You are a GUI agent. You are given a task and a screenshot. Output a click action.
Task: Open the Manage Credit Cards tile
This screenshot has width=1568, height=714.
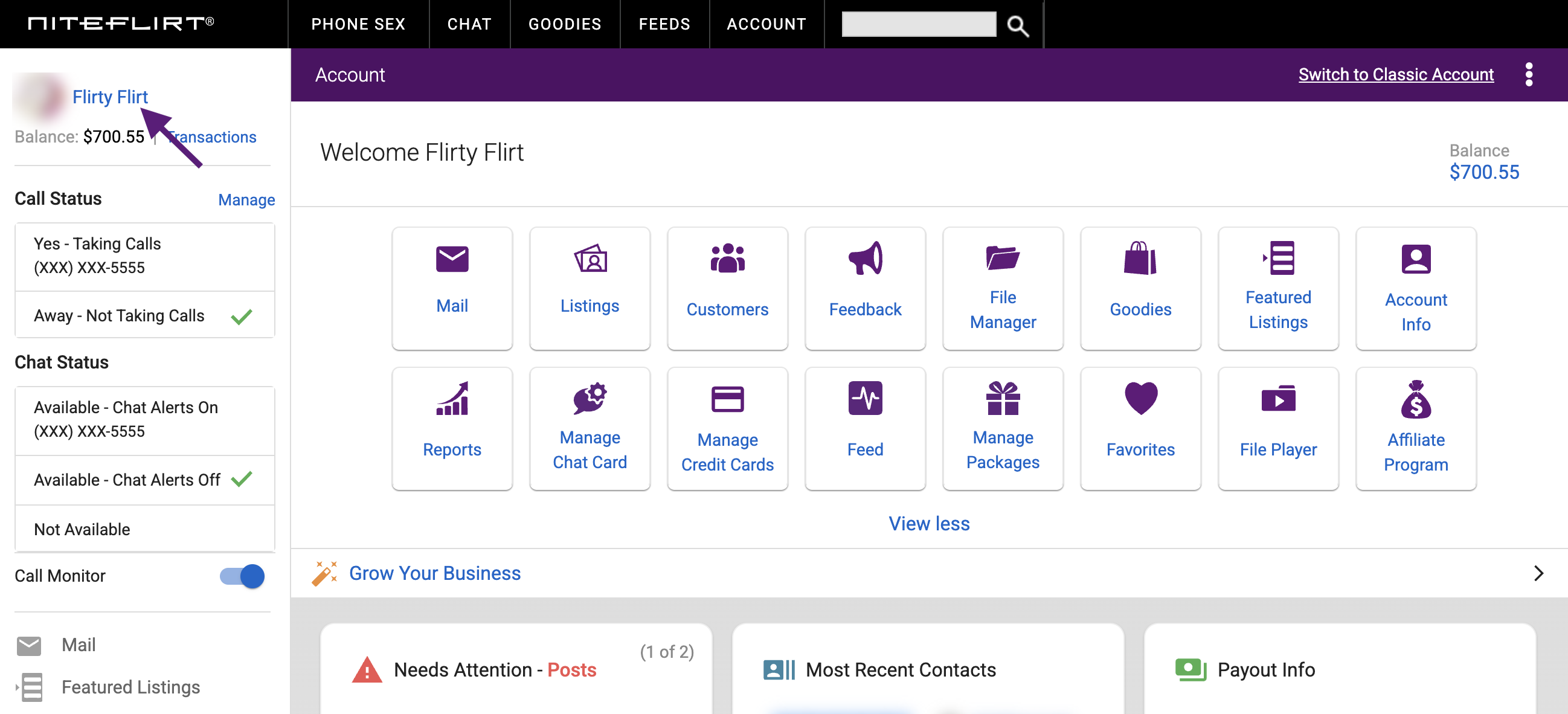(727, 428)
